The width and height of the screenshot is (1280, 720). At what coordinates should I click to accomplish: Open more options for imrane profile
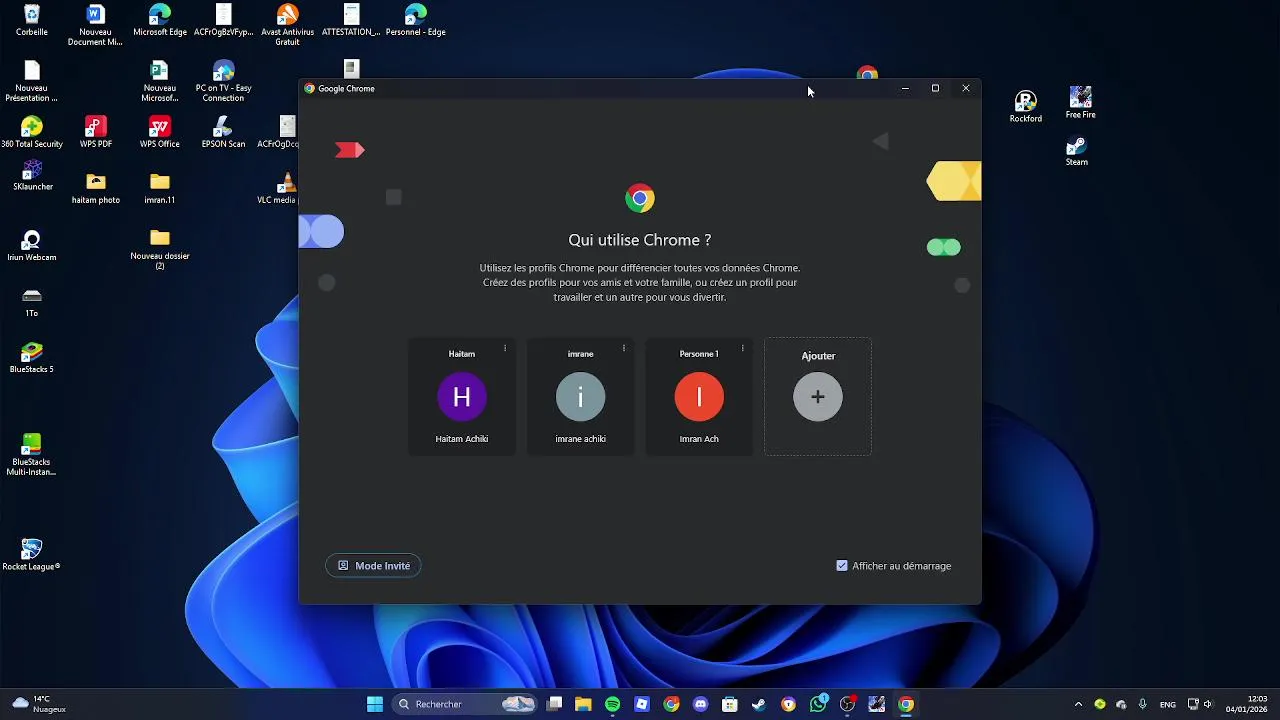point(624,349)
